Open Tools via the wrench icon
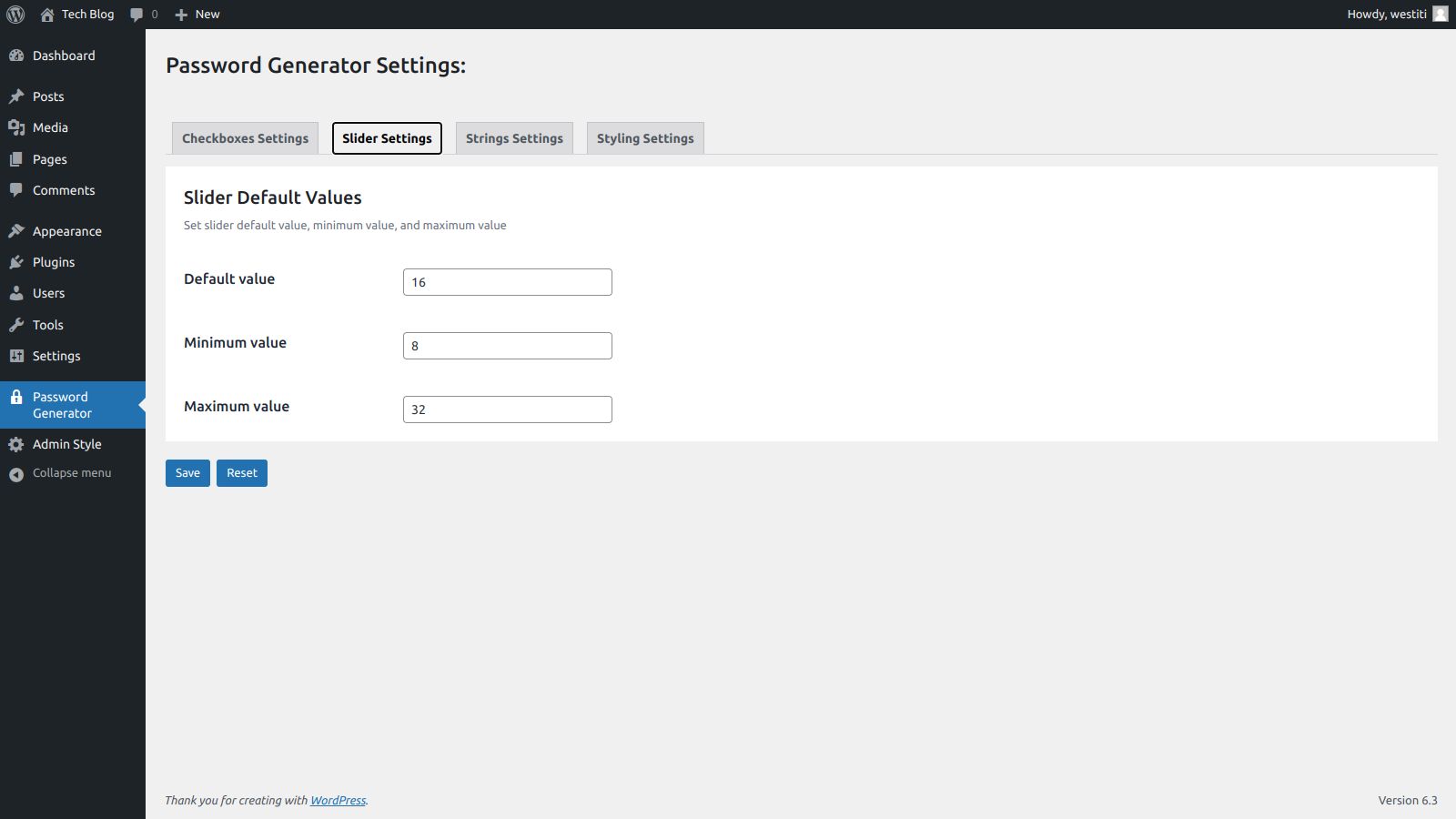This screenshot has height=819, width=1456. click(16, 325)
